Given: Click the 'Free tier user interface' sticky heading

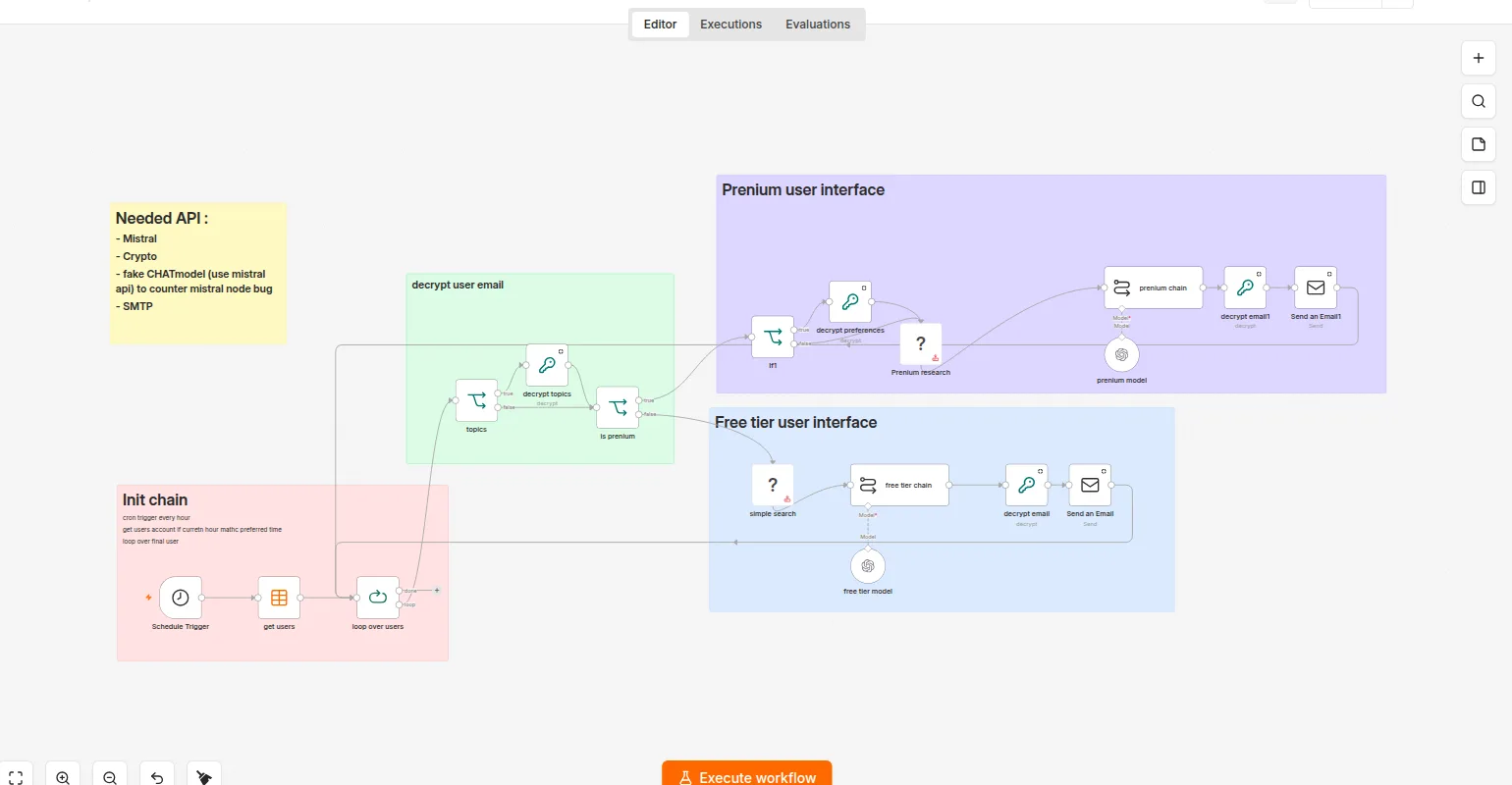Looking at the screenshot, I should click(796, 423).
